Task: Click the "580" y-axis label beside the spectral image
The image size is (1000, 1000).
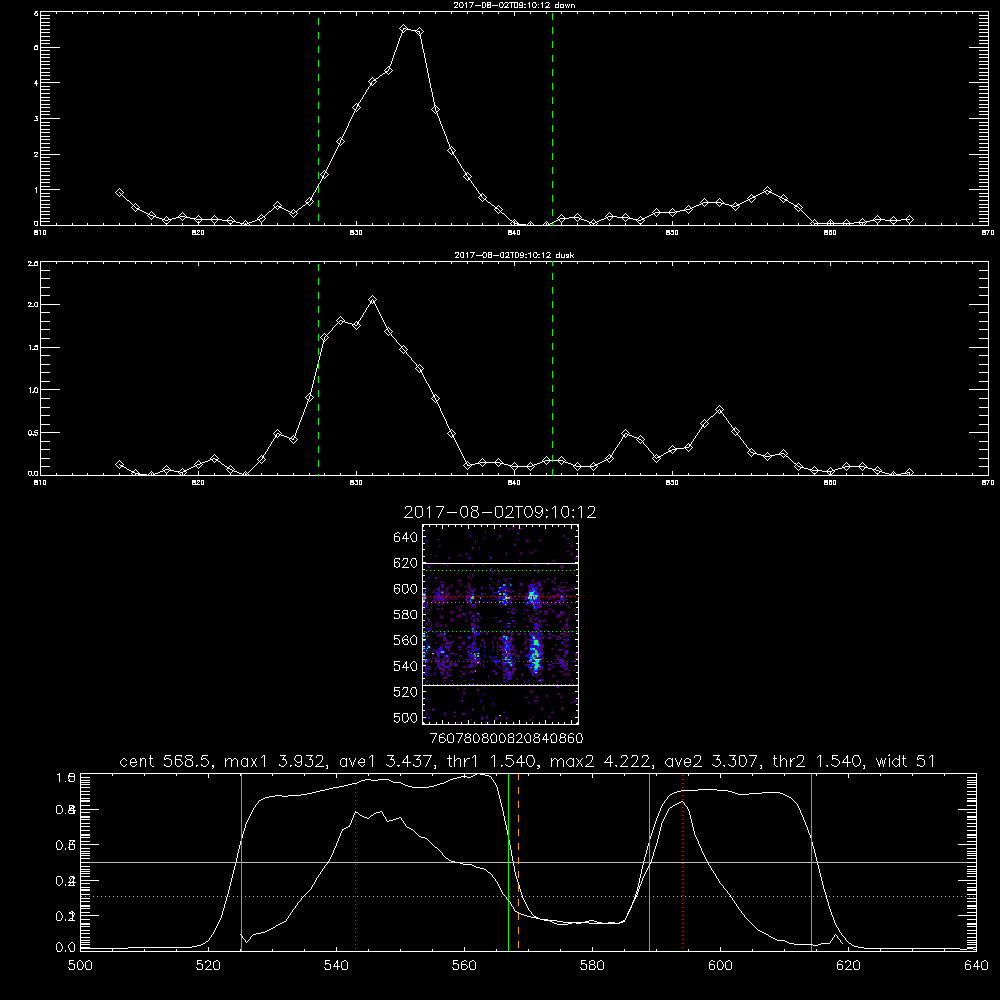Action: (406, 615)
